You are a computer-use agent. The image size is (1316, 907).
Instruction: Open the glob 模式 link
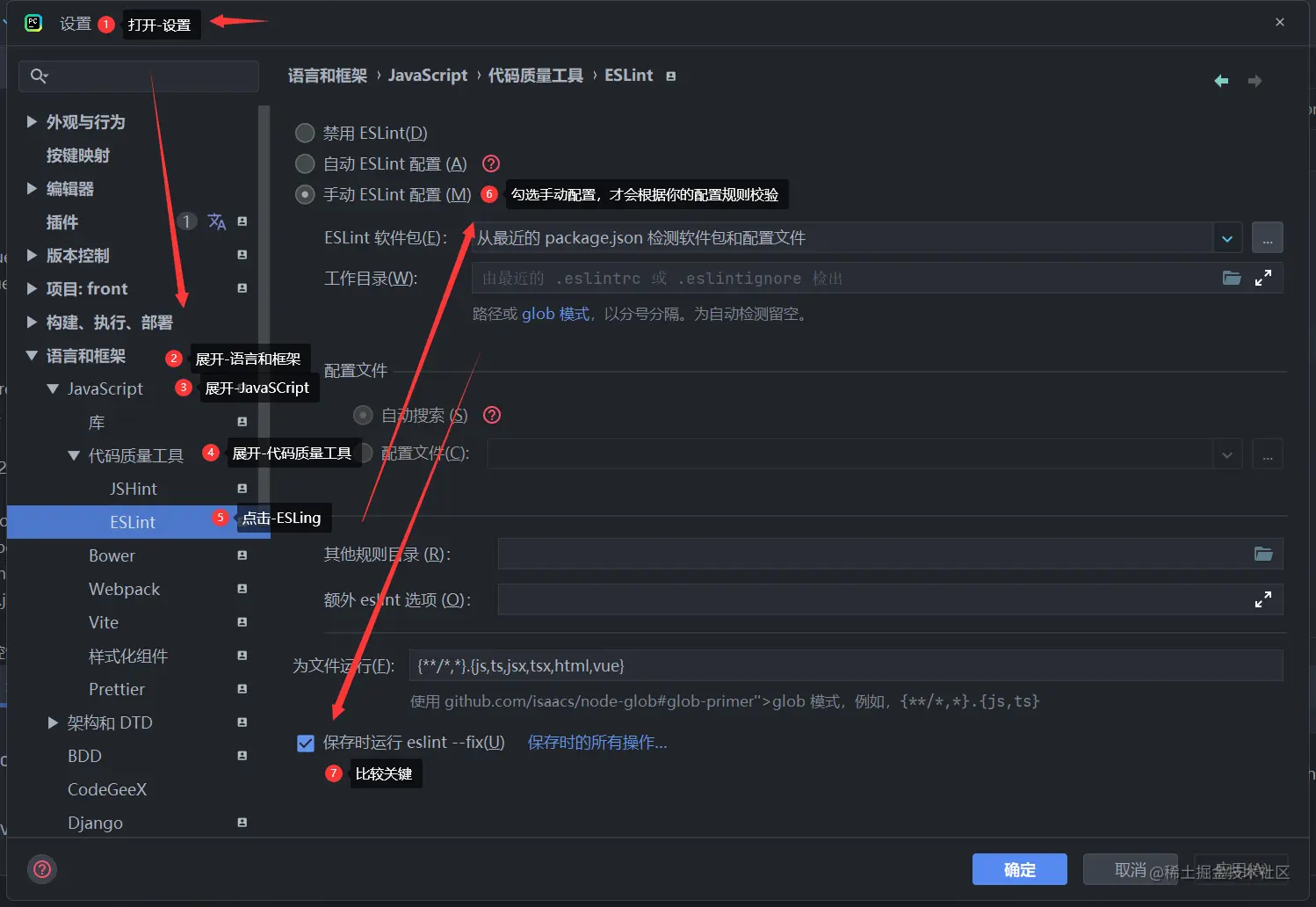point(555,314)
